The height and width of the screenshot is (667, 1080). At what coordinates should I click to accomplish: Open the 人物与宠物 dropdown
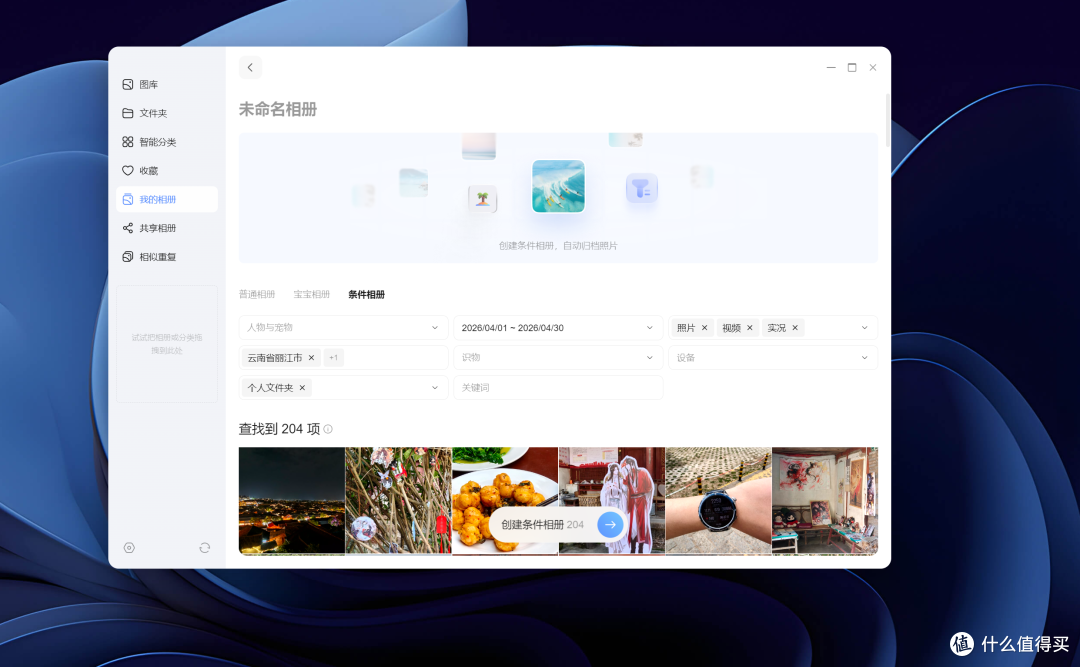point(343,328)
